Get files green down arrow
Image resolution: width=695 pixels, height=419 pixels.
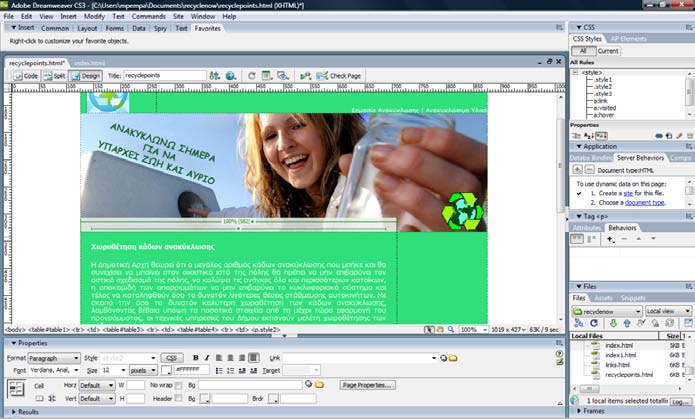click(x=613, y=323)
